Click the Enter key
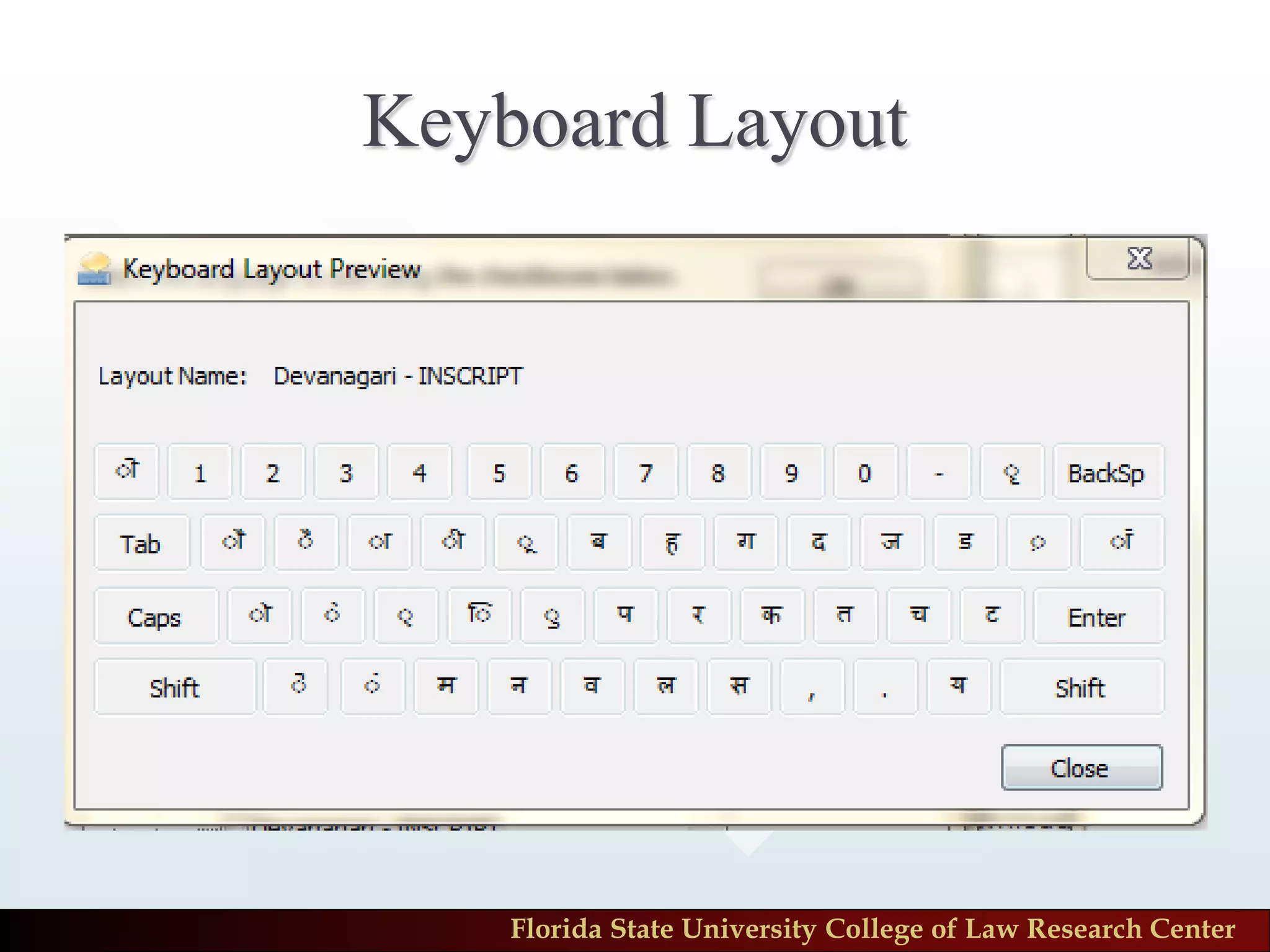Screen dimensions: 1270x952 (x=1098, y=617)
